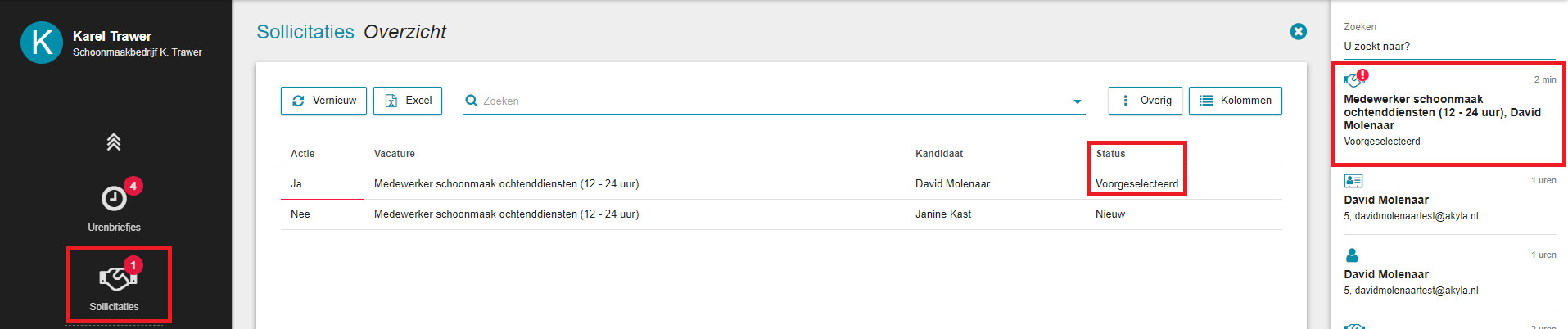Click the contact card icon for David Molenaar
This screenshot has height=329, width=1568.
[1353, 180]
